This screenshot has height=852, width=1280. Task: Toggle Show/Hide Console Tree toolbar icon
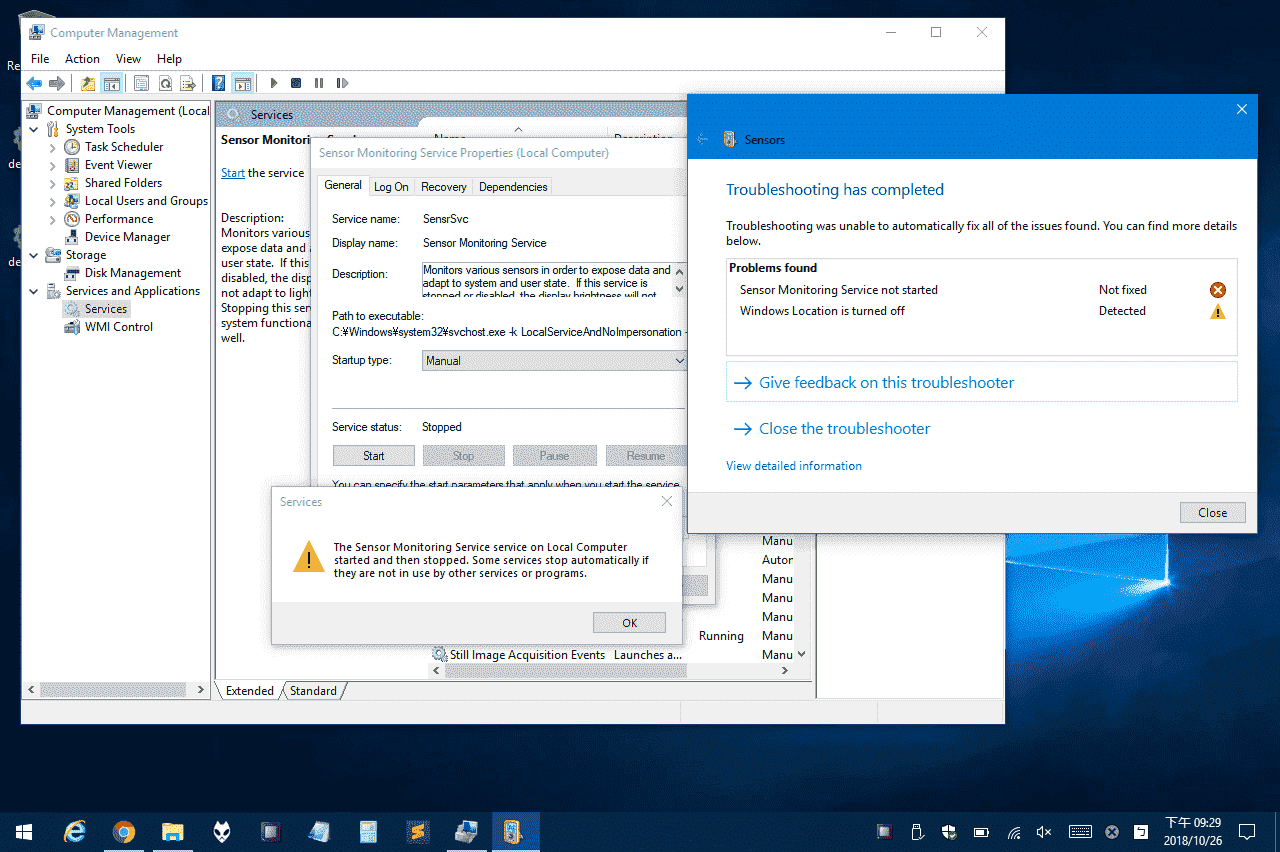(x=111, y=83)
